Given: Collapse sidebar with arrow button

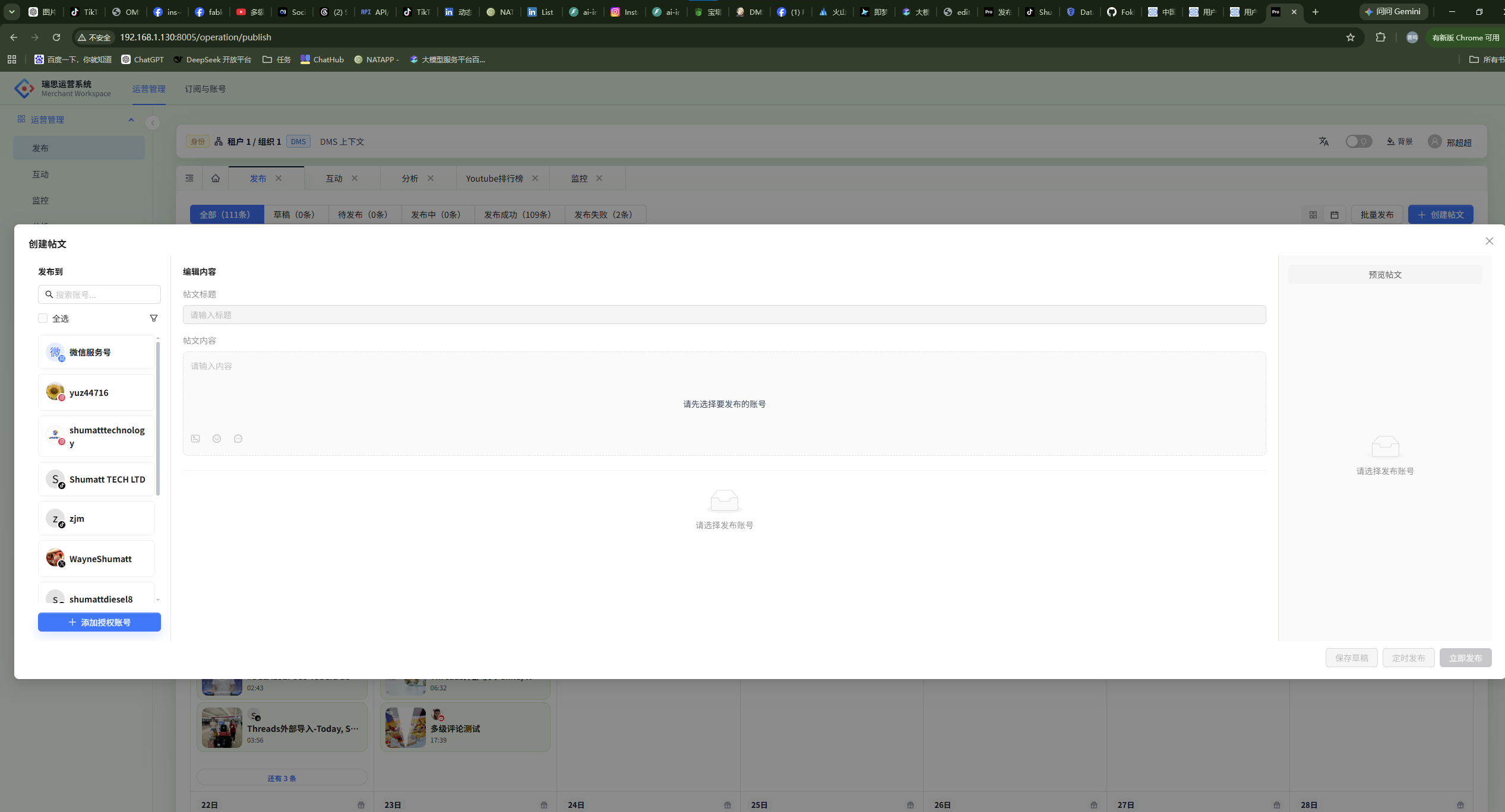Looking at the screenshot, I should click(153, 123).
